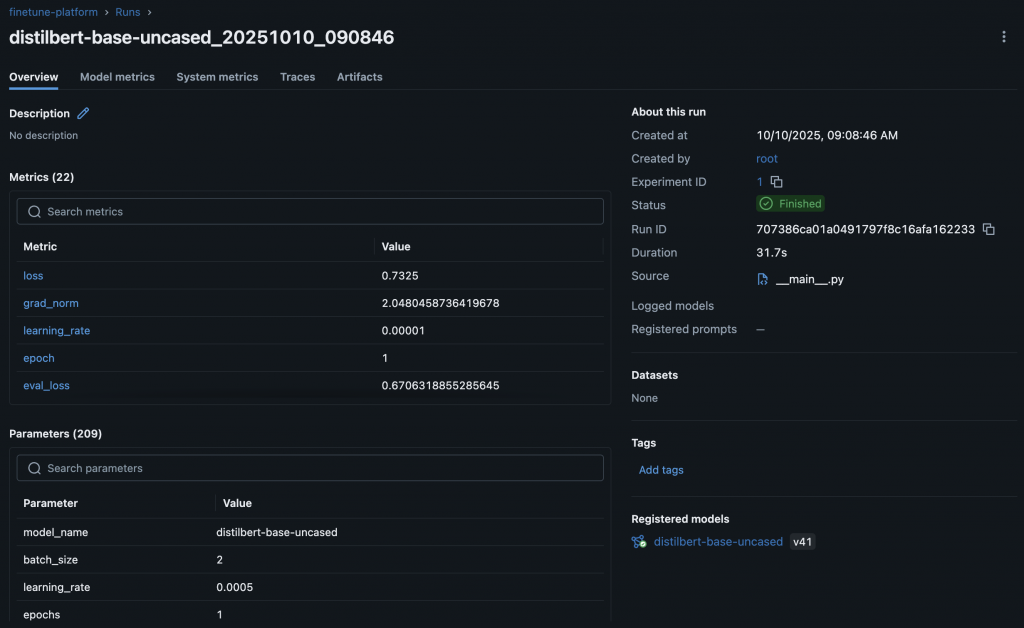Image resolution: width=1024 pixels, height=628 pixels.
Task: Select the epochs parameter label
Action: click(42, 614)
